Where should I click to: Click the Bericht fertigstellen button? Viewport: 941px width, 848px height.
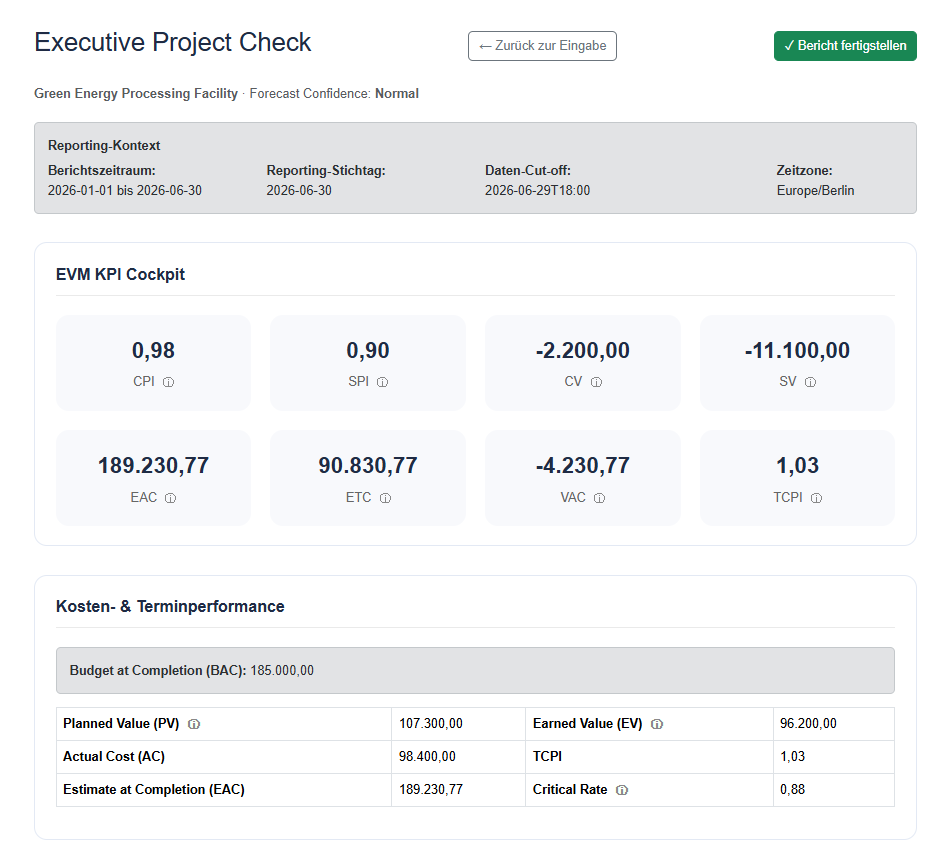pos(845,46)
